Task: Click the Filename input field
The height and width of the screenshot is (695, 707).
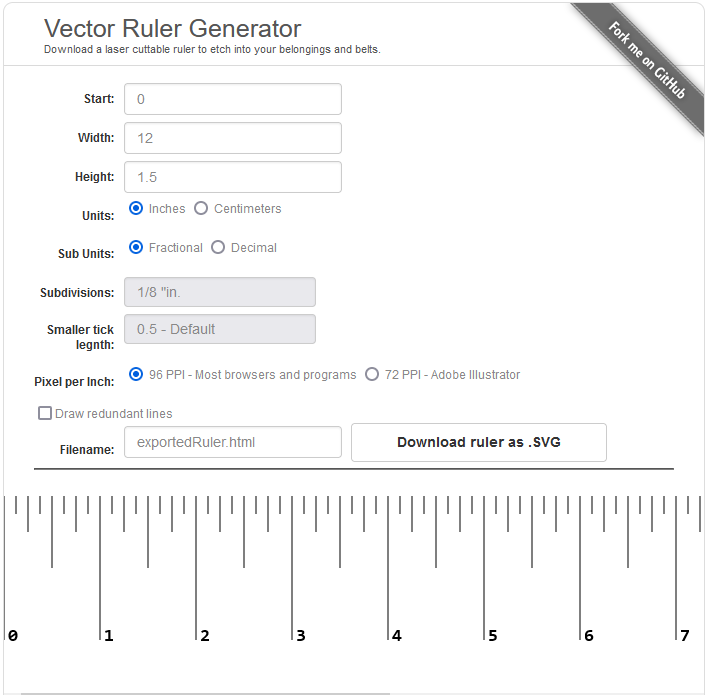Action: (x=232, y=442)
